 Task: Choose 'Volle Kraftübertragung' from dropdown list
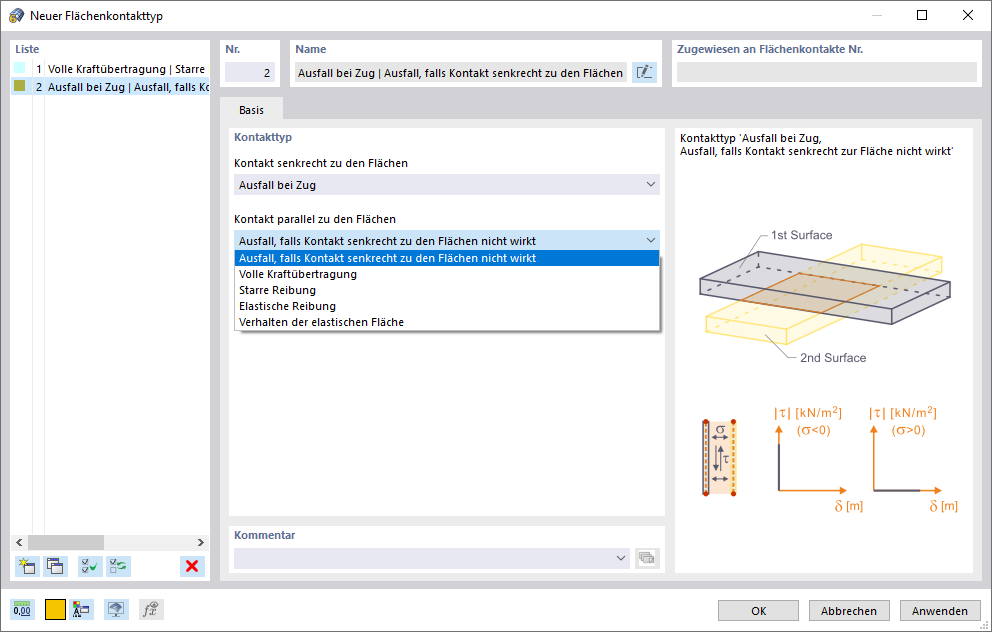(x=447, y=274)
